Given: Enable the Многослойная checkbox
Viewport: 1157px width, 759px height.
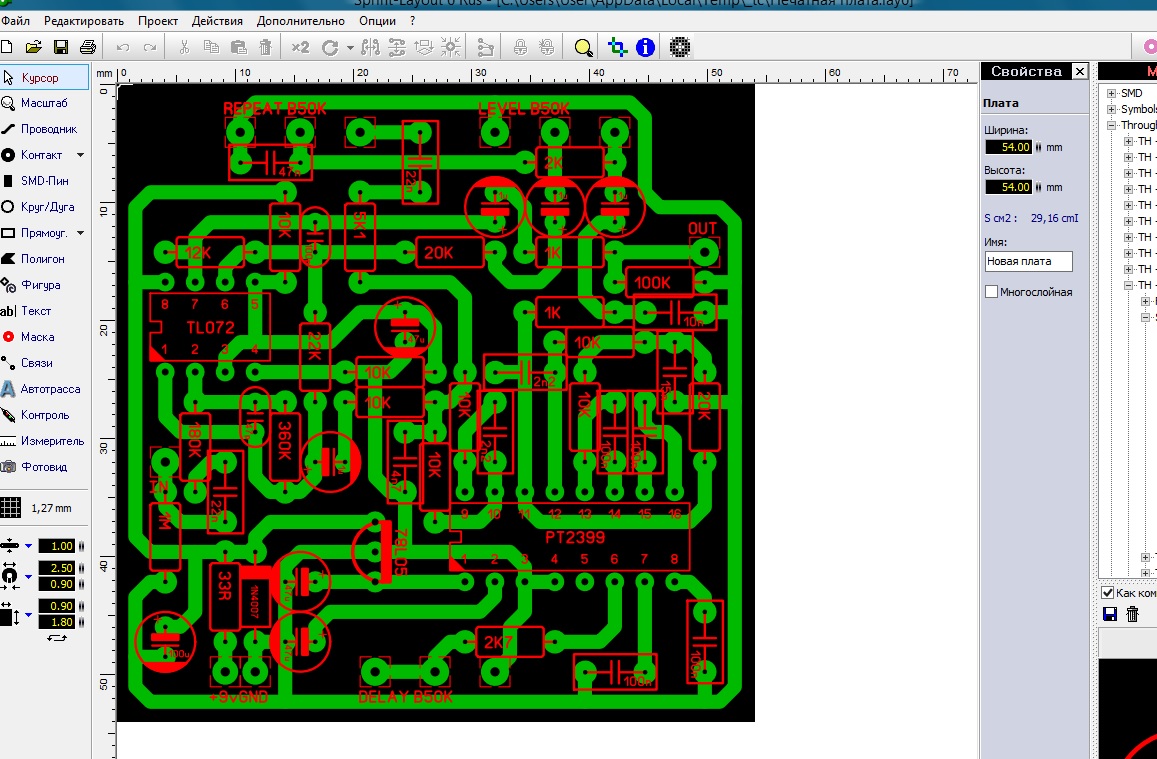Looking at the screenshot, I should (992, 292).
